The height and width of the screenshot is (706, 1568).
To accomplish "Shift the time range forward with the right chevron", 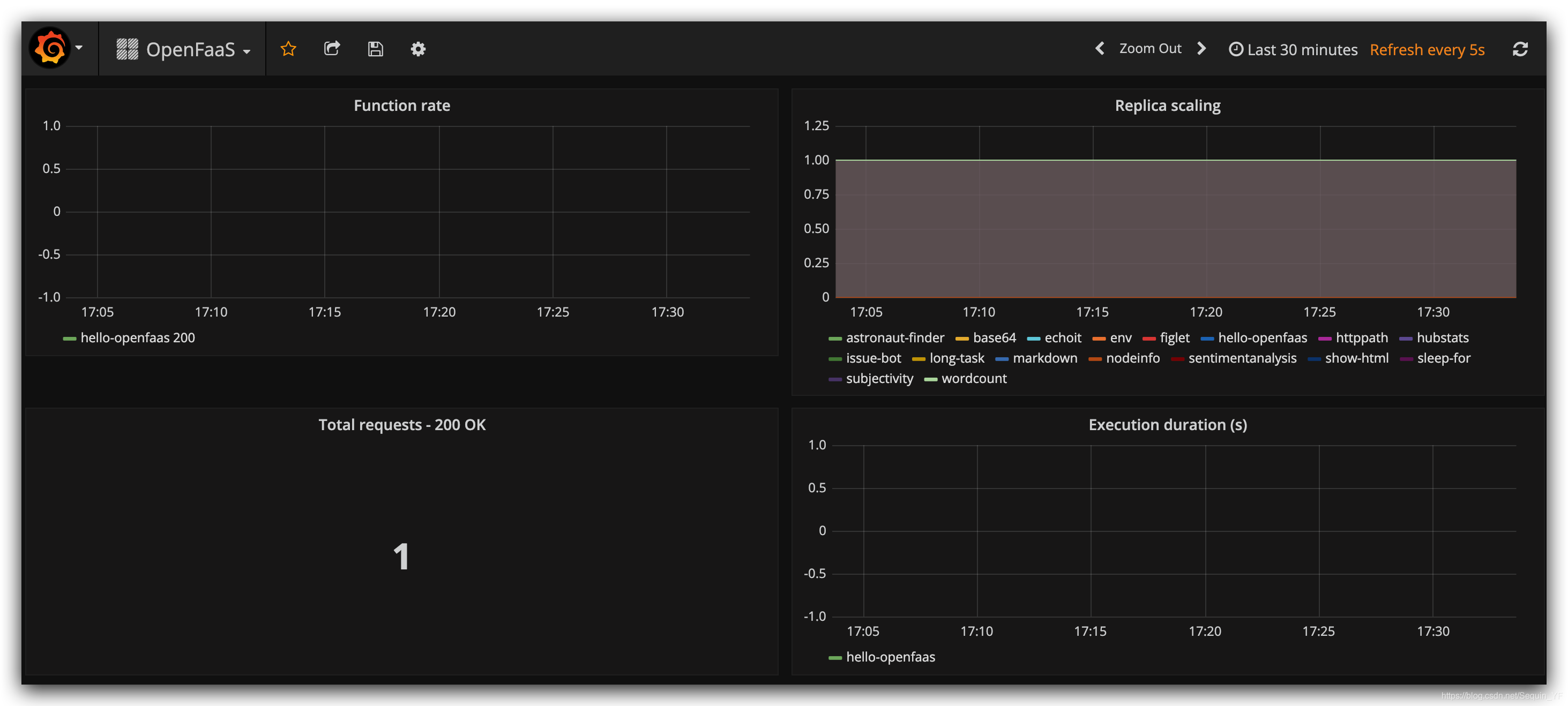I will (x=1201, y=49).
